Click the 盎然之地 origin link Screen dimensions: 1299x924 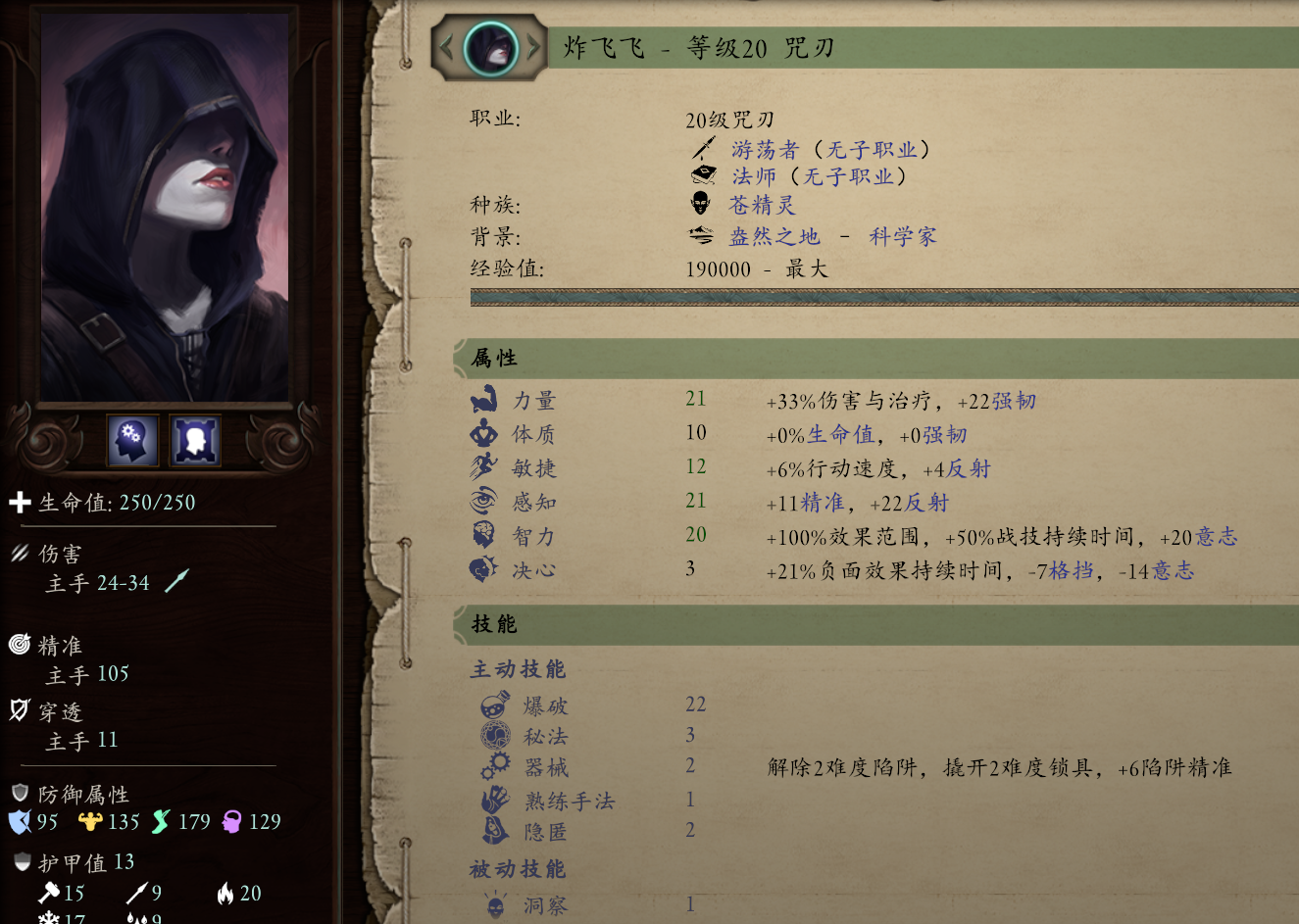[774, 236]
